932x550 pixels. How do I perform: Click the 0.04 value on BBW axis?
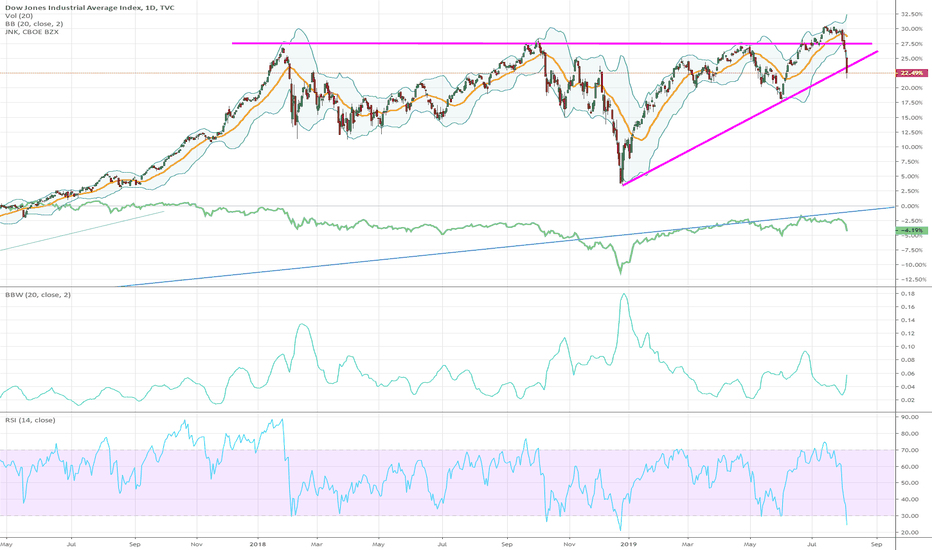coord(907,386)
